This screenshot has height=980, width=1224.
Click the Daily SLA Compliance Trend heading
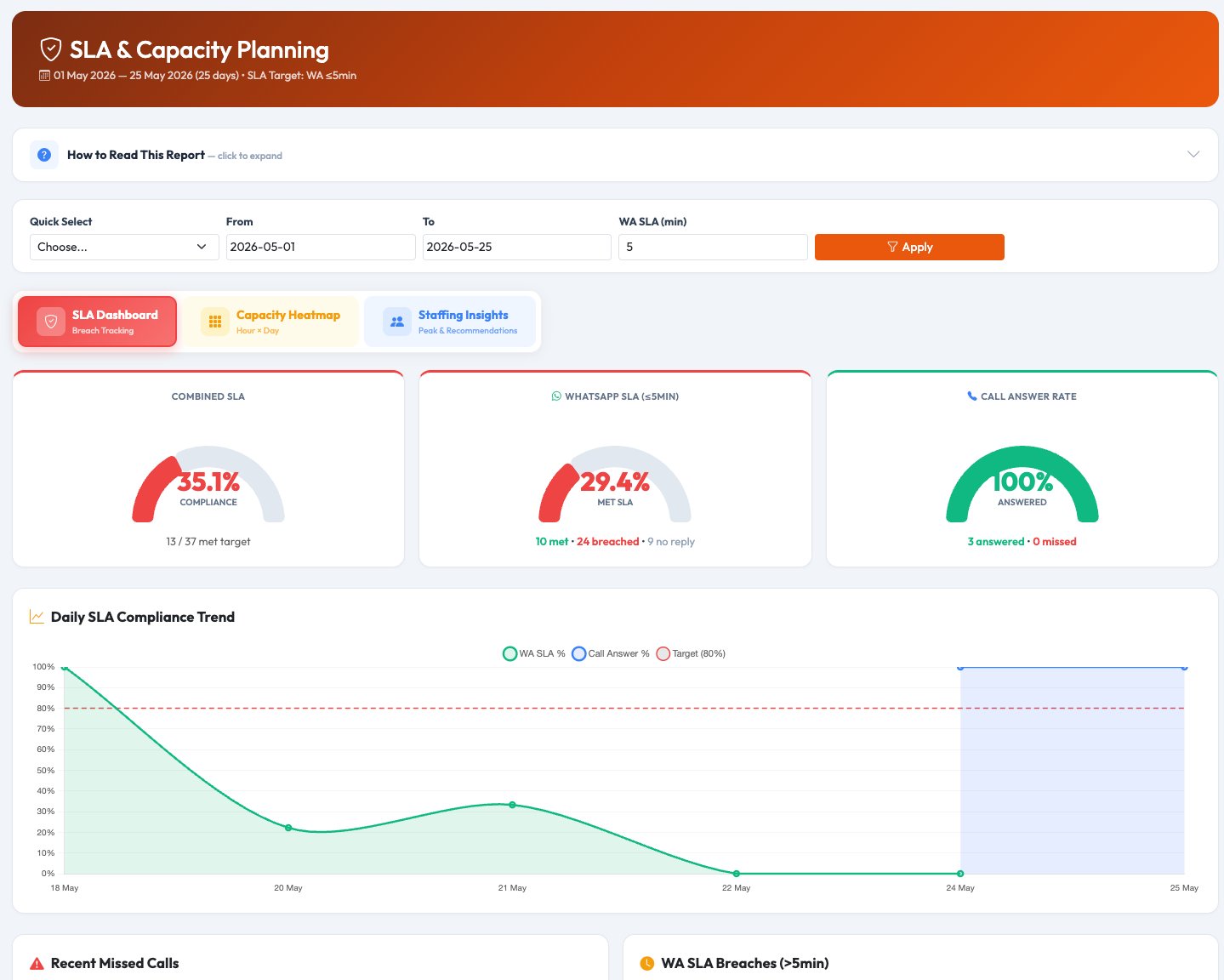[x=143, y=617]
